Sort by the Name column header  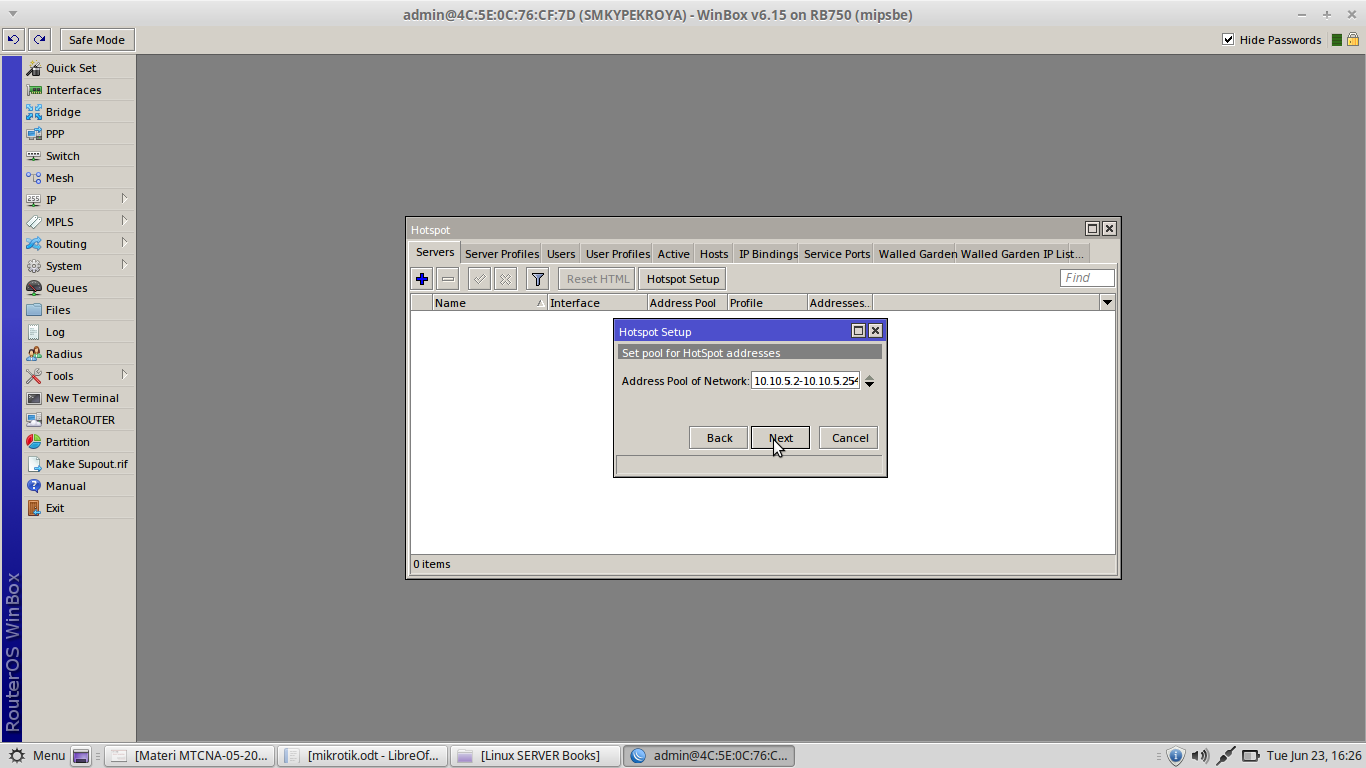490,303
